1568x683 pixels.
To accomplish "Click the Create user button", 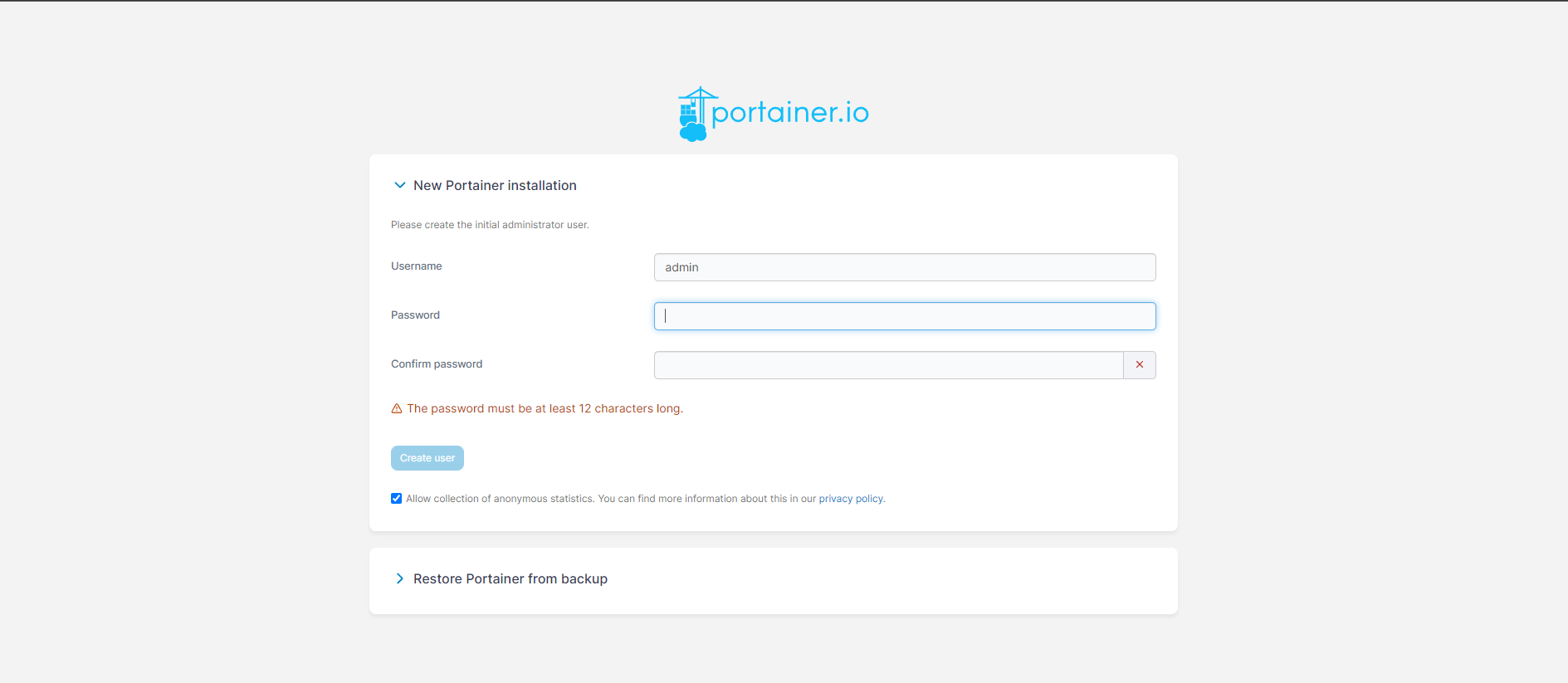I will pos(427,458).
